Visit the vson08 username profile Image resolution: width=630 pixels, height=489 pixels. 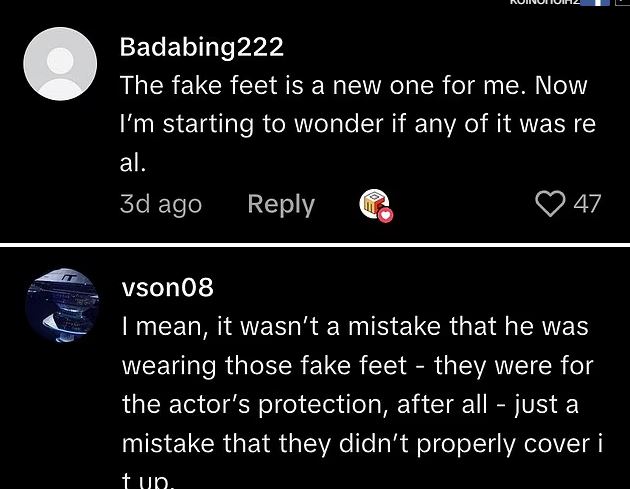point(167,287)
